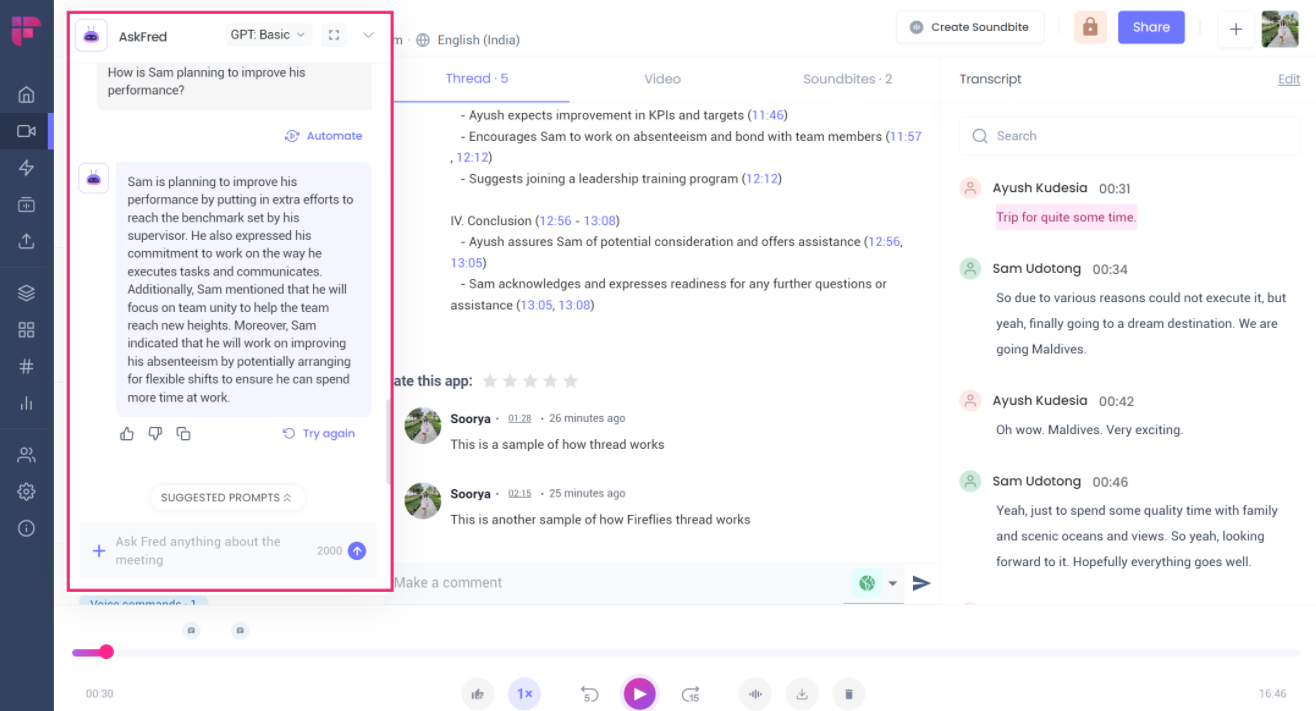Select the Meetings video icon in sidebar
Screen dimensions: 1316x711
click(x=26, y=130)
